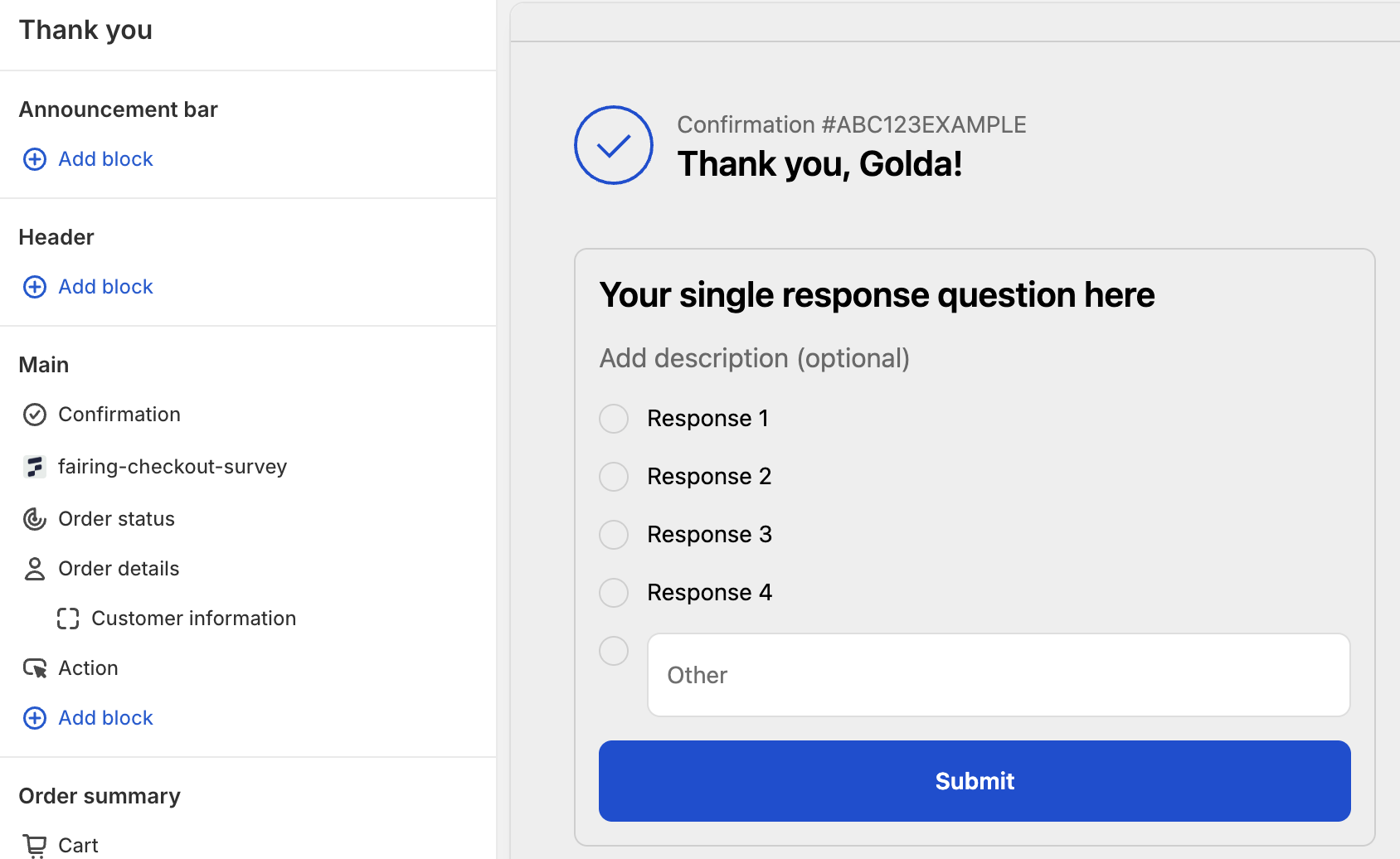Viewport: 1400px width, 859px height.
Task: Open the Order status section item
Action: point(116,519)
